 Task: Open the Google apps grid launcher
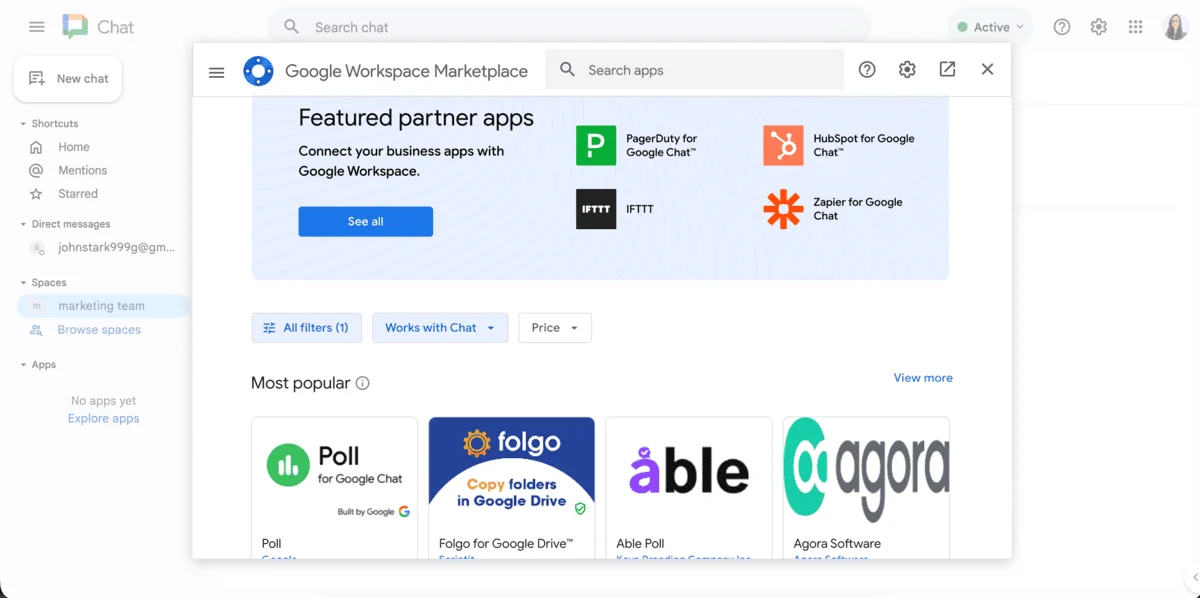pyautogui.click(x=1136, y=27)
